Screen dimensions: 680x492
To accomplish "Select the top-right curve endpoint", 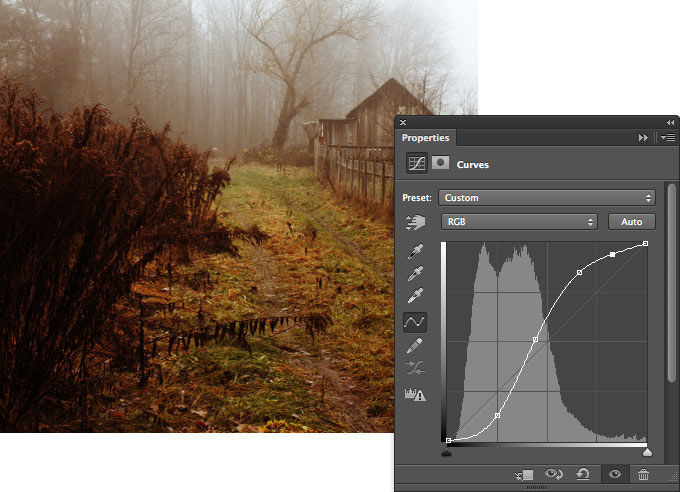I will [645, 244].
